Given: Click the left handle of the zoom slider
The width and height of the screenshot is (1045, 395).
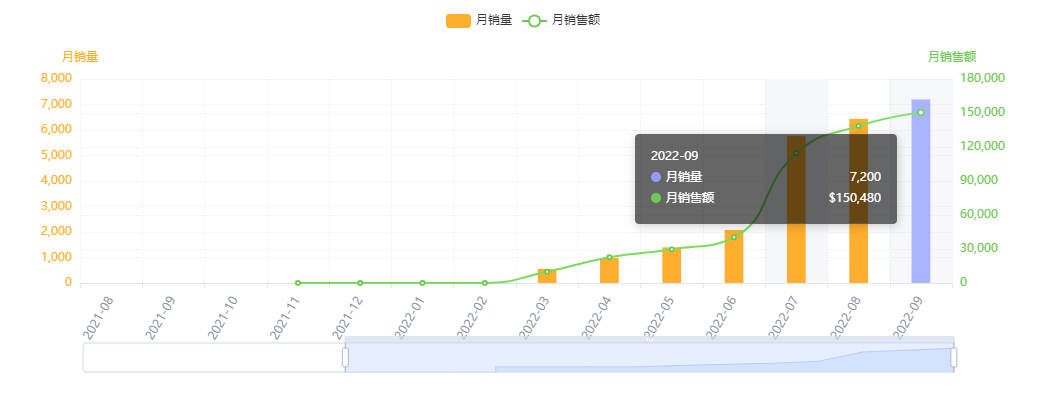Looking at the screenshot, I should click(345, 358).
